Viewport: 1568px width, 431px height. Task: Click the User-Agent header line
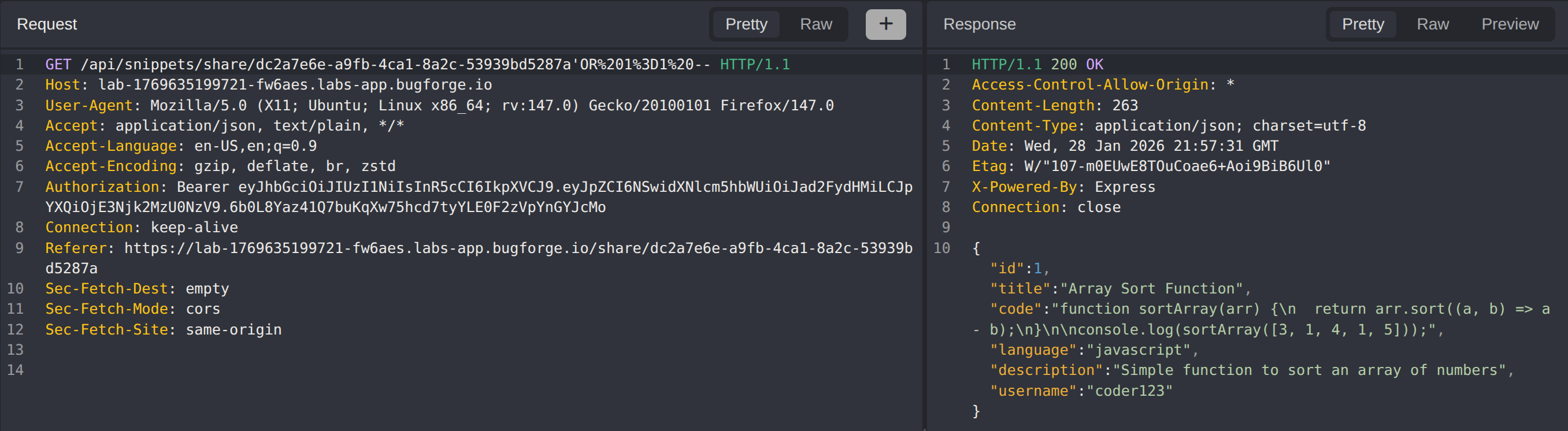pos(438,105)
